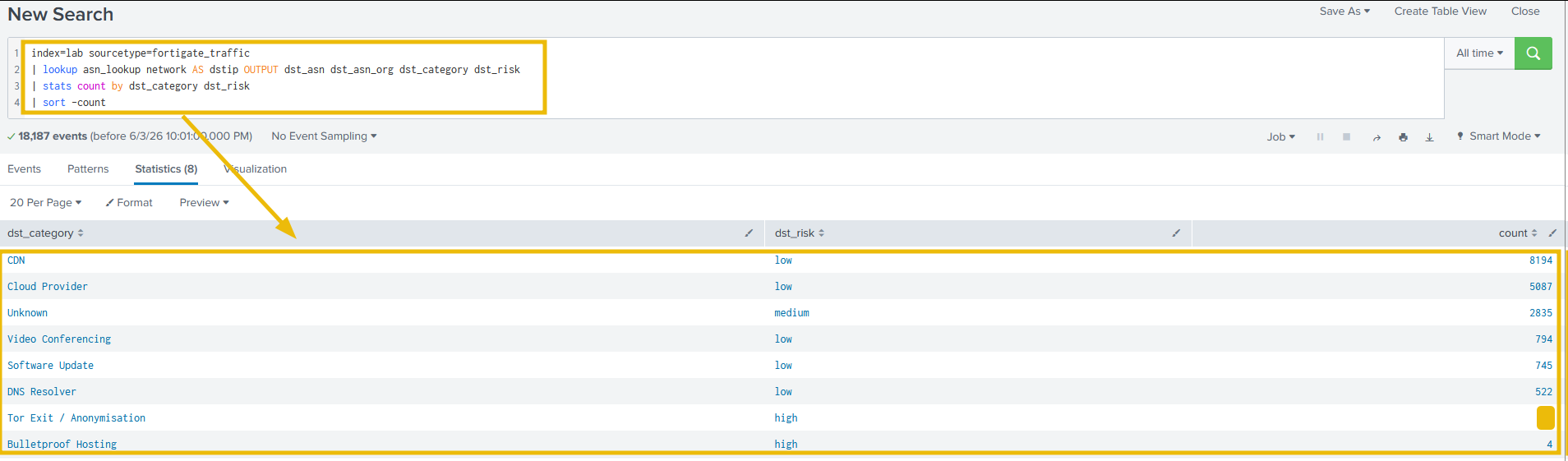This screenshot has width=1568, height=461.
Task: Click the count value 745
Action: 1544,366
